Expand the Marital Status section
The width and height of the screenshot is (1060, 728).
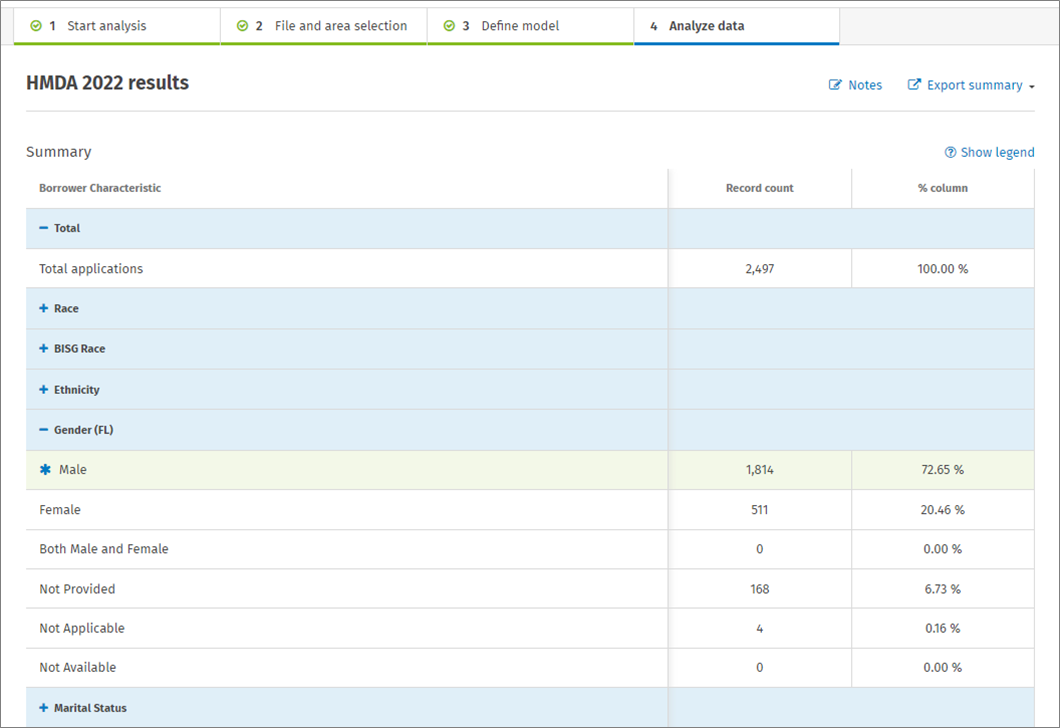click(43, 708)
